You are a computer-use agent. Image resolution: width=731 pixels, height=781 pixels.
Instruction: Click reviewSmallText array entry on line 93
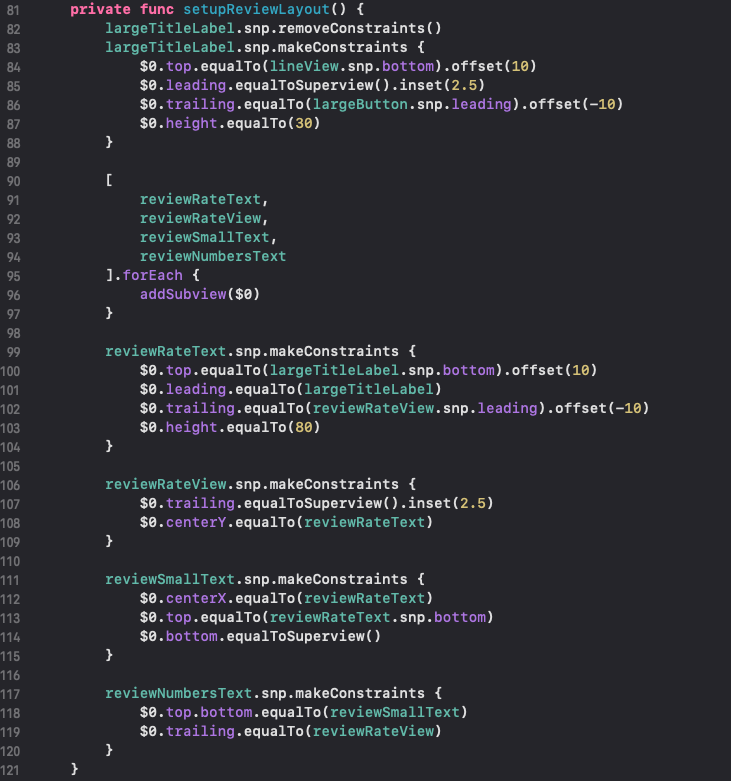pyautogui.click(x=204, y=237)
